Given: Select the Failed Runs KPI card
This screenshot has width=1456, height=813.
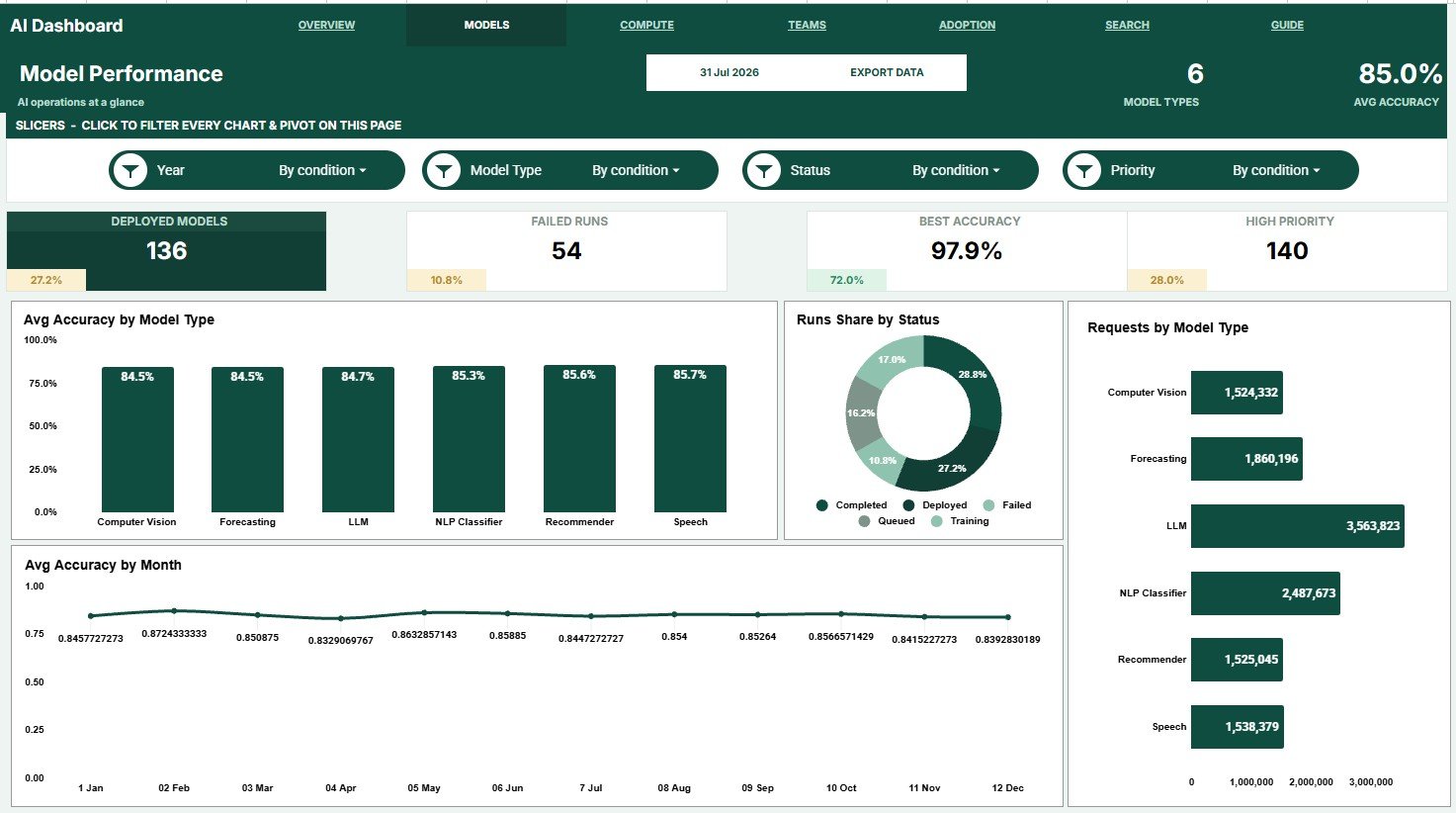Looking at the screenshot, I should (566, 251).
